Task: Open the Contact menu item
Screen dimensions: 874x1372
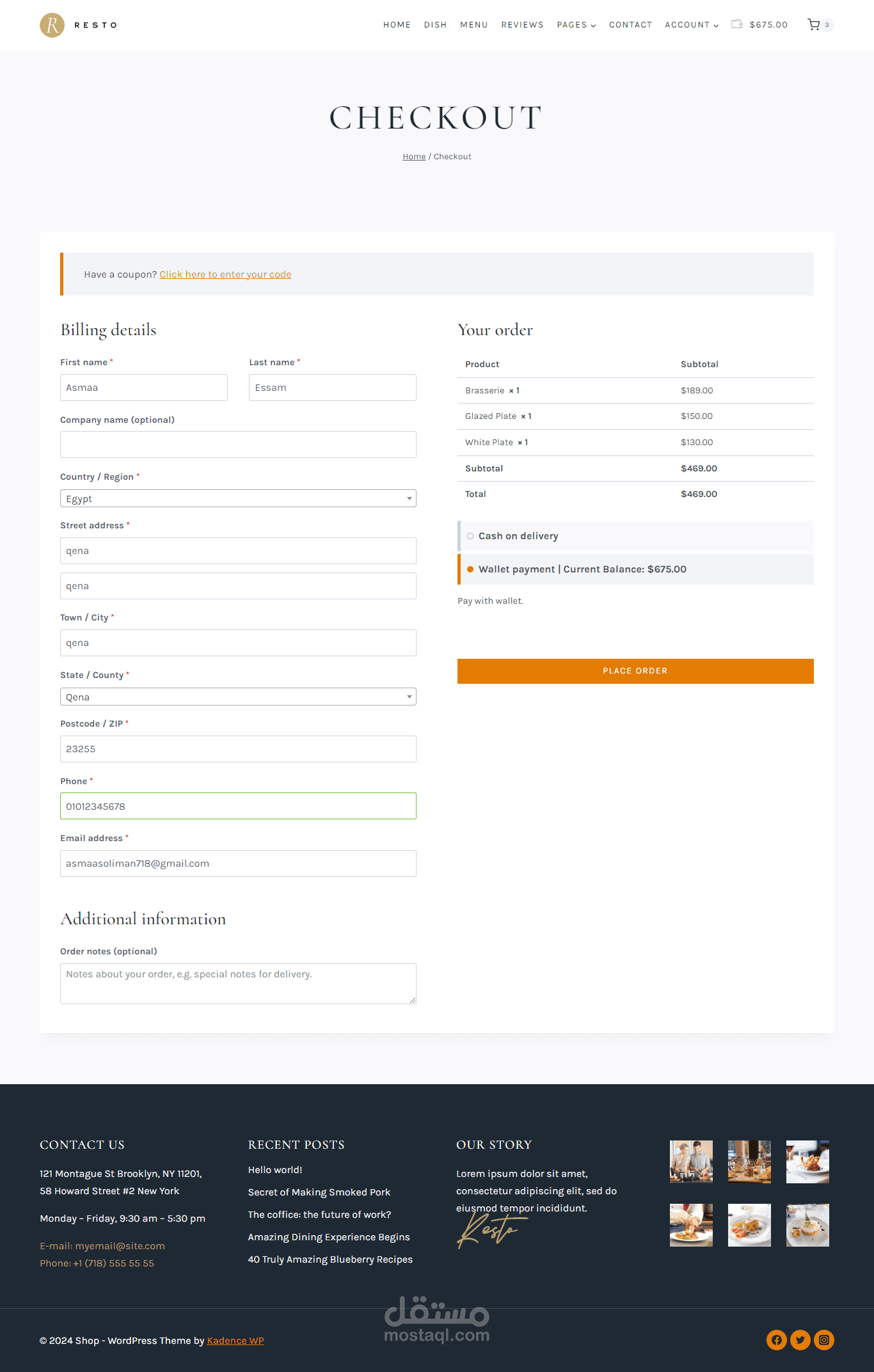Action: [630, 25]
